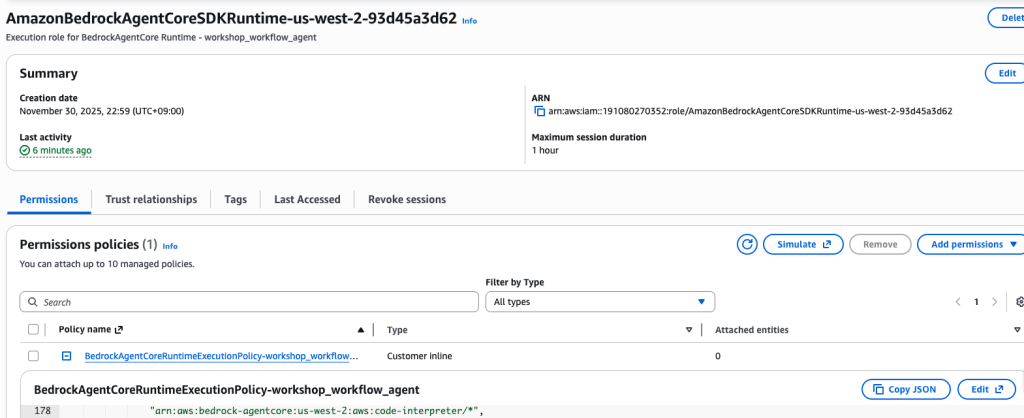1024x418 pixels.
Task: Open table preferences gear icon
Action: pos(1020,302)
